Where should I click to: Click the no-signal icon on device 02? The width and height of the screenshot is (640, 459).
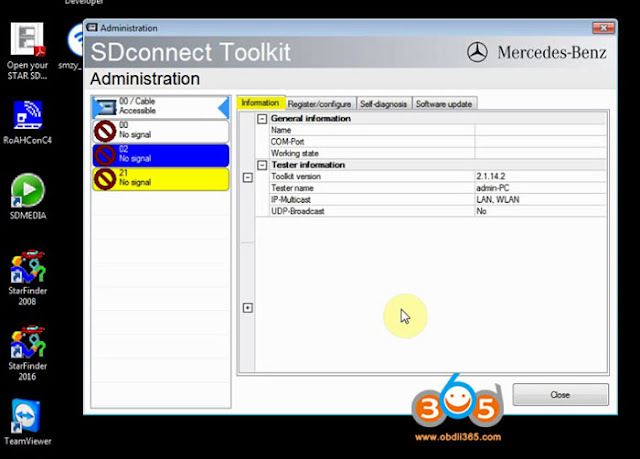(105, 155)
